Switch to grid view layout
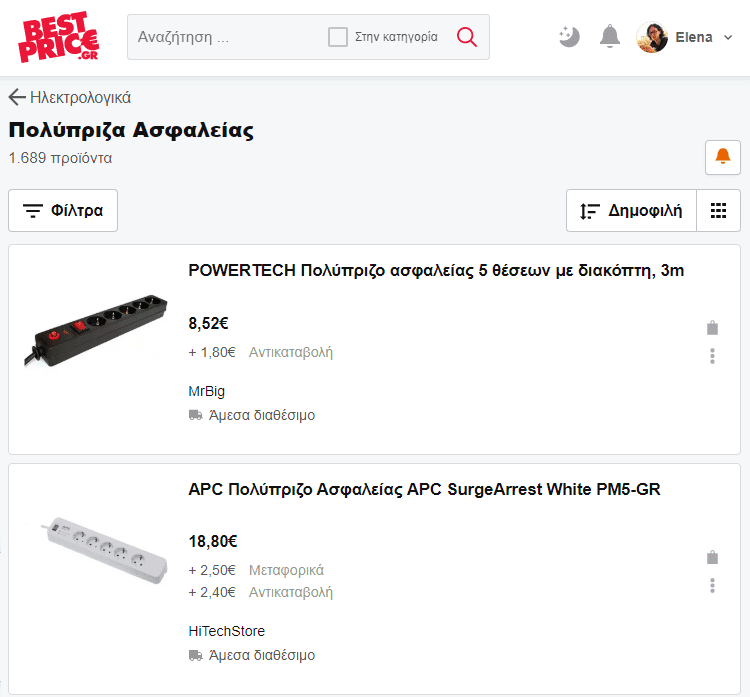 tap(718, 210)
